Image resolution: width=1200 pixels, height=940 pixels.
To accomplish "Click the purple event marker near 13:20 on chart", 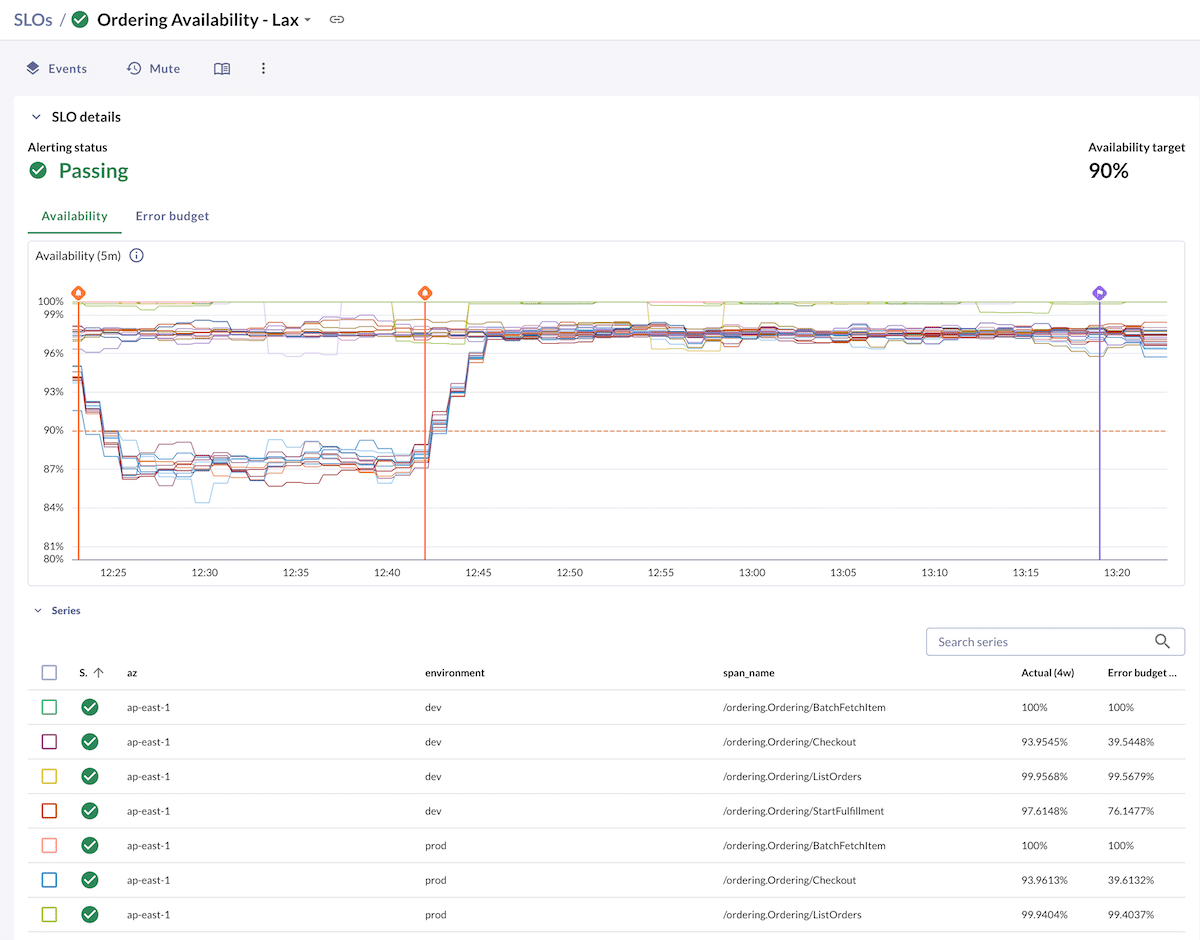I will (x=1099, y=293).
